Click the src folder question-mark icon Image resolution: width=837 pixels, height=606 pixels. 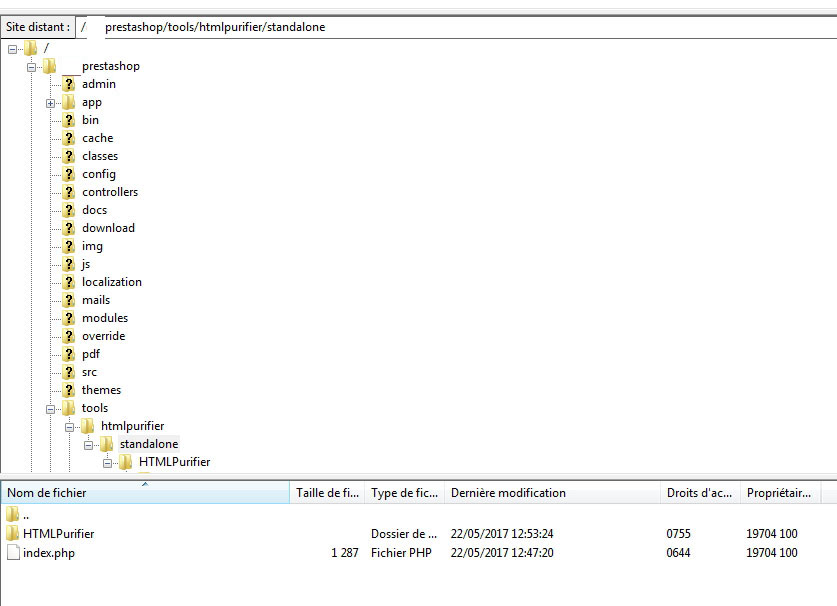pos(68,372)
